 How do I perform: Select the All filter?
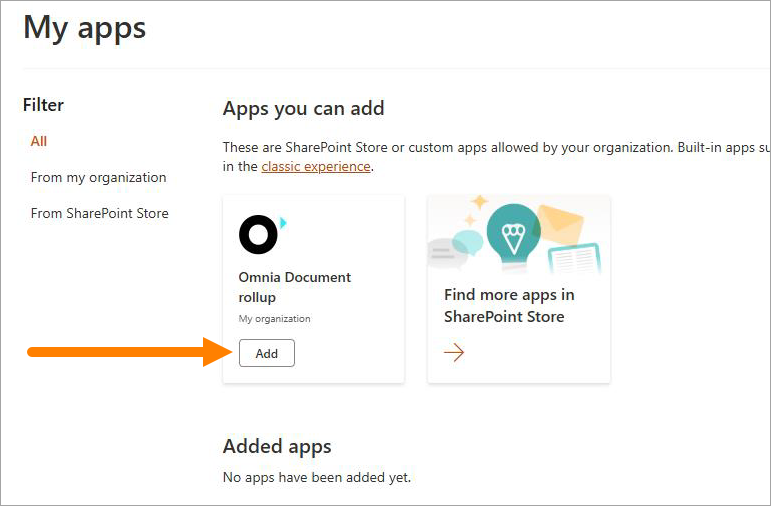click(39, 141)
